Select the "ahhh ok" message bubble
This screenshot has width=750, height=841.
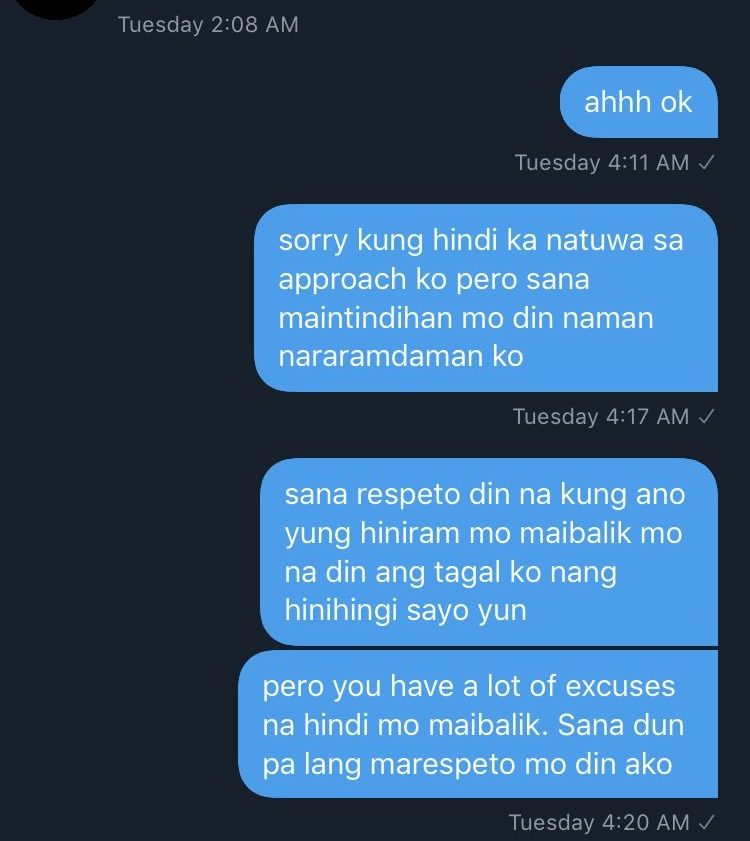click(x=638, y=102)
